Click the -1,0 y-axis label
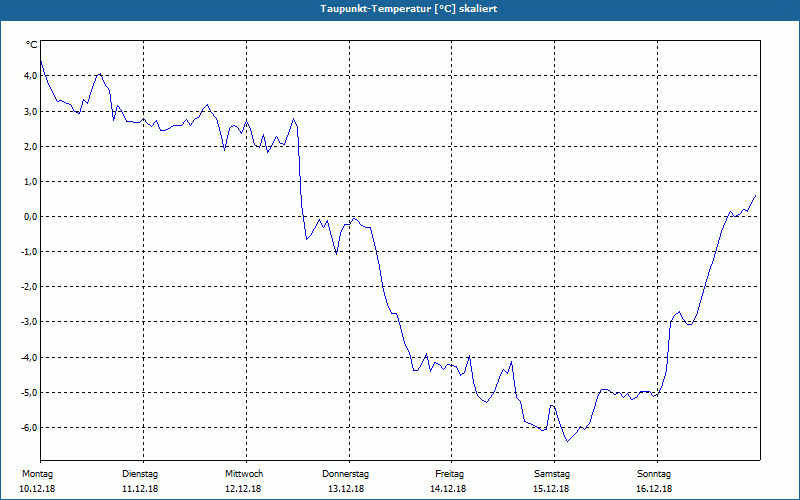 click(29, 252)
